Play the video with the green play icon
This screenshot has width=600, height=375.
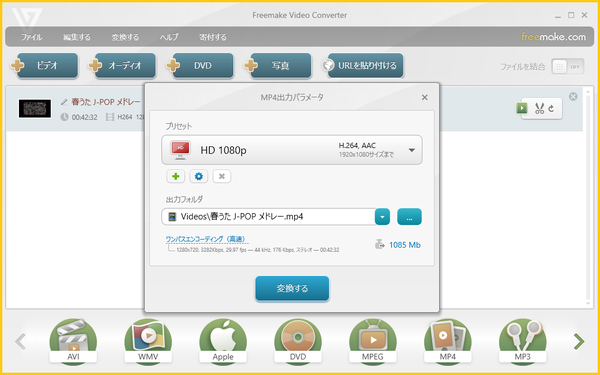pos(522,108)
